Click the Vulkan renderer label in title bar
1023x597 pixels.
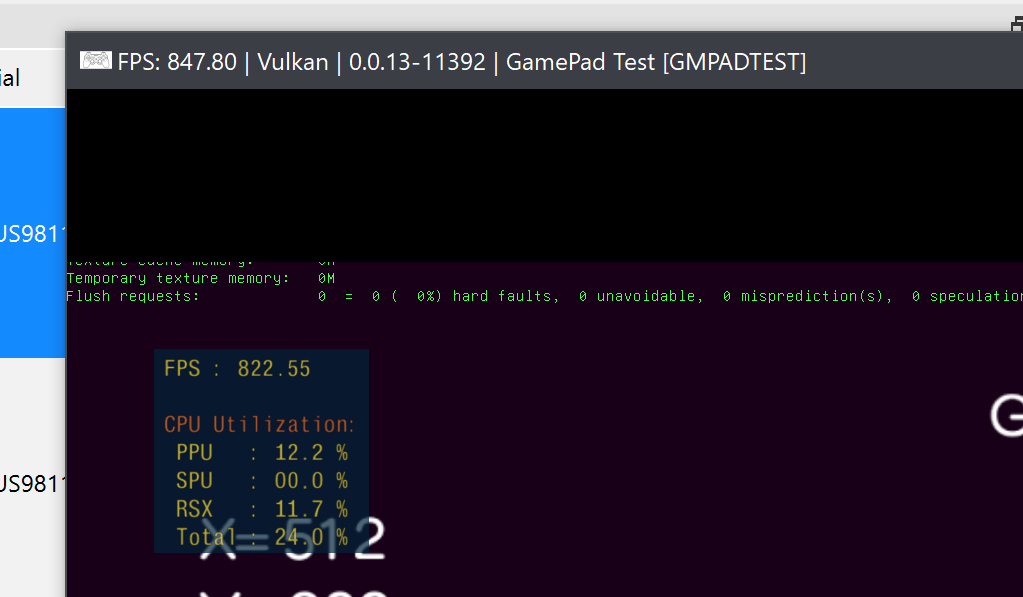(293, 62)
